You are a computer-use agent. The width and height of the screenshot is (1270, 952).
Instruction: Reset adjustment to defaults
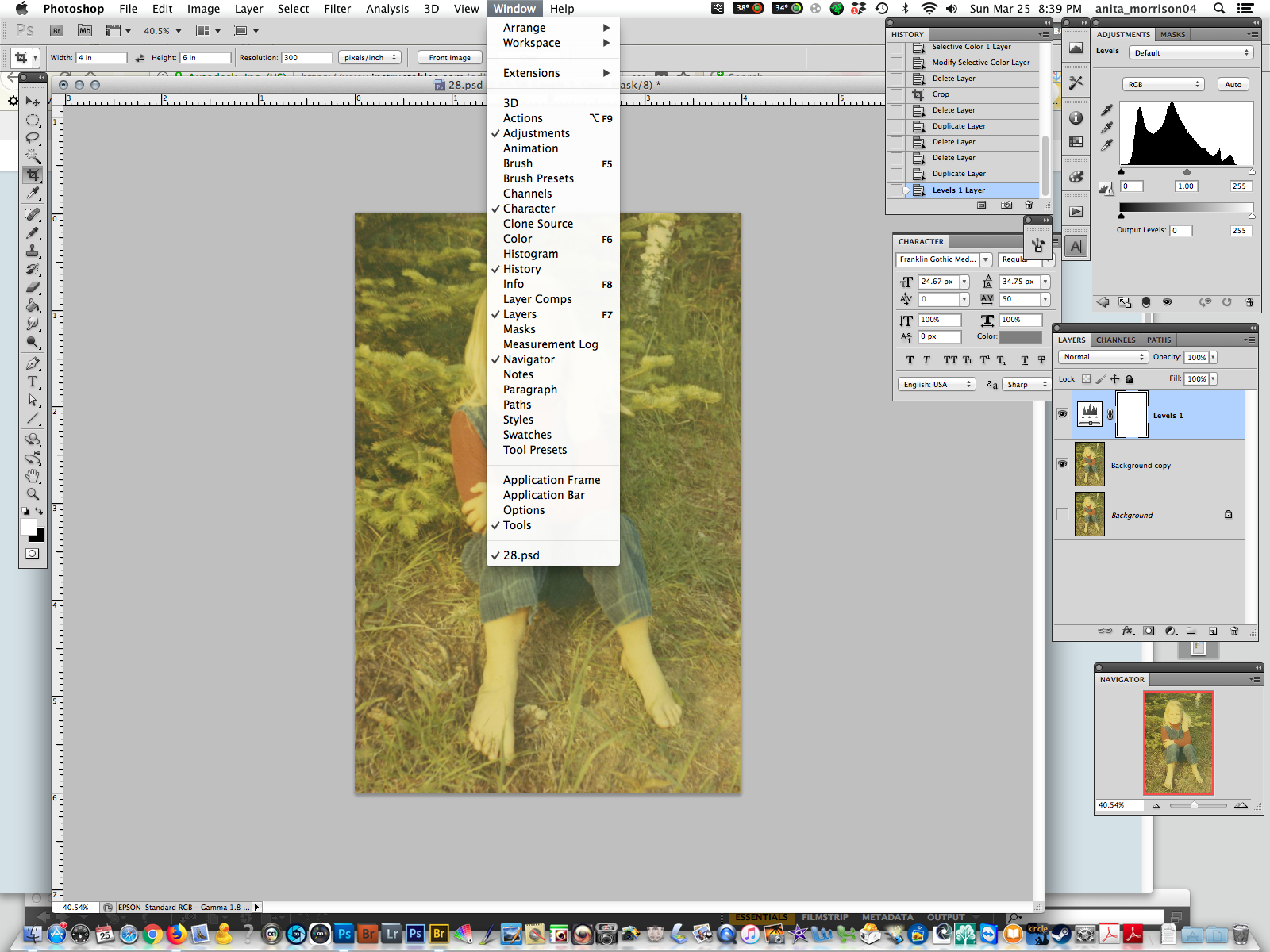(1226, 302)
